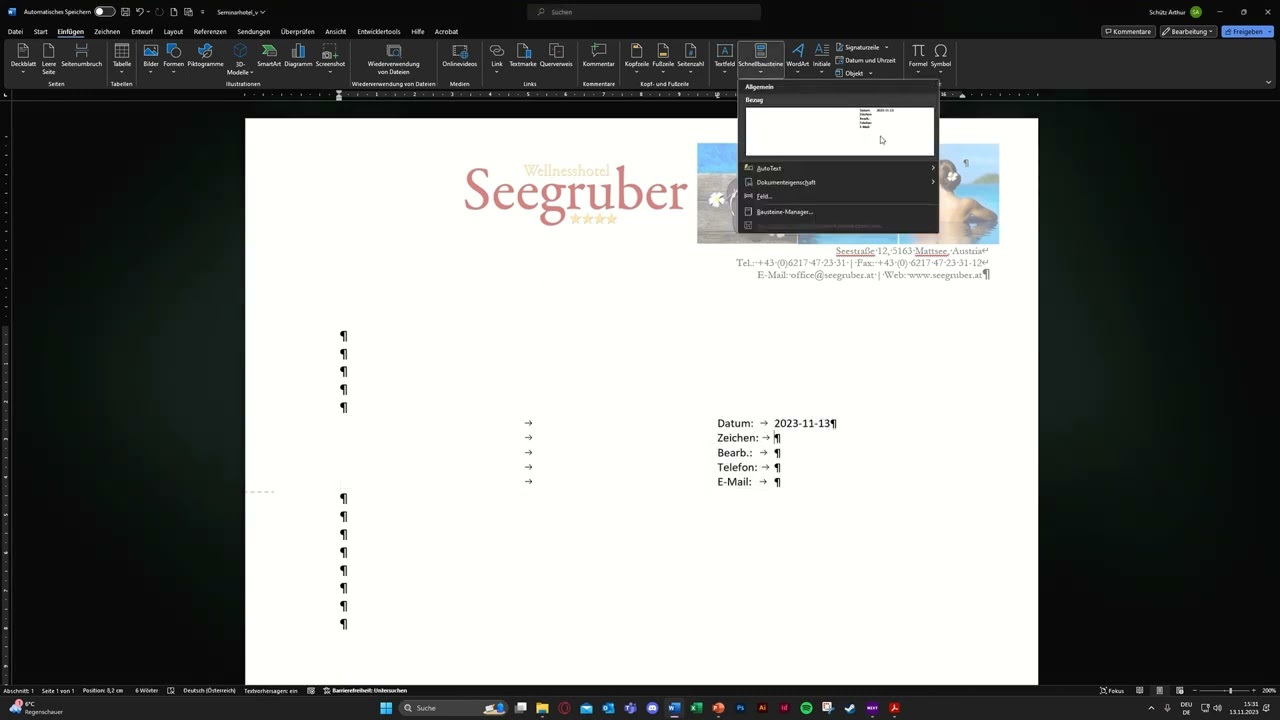Viewport: 1280px width, 720px height.
Task: Click the Screenshot tool
Action: click(330, 56)
